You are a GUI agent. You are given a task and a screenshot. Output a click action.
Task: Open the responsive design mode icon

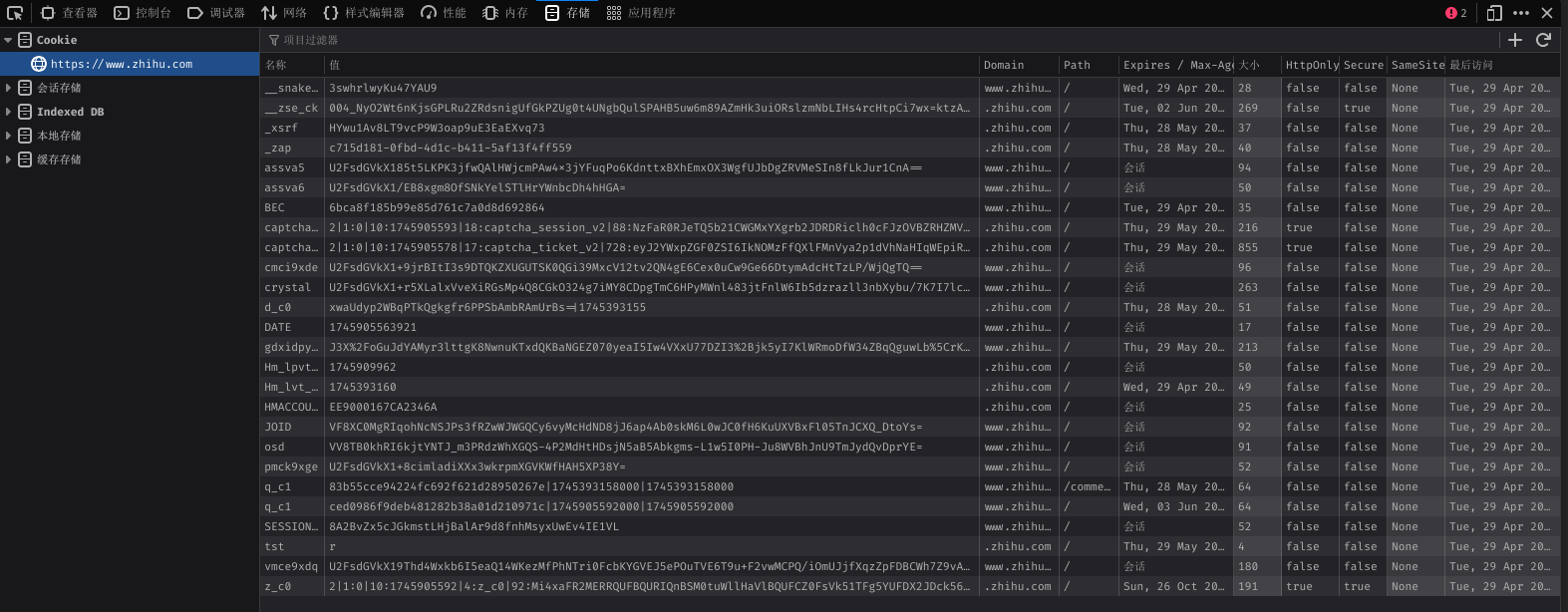point(1494,13)
